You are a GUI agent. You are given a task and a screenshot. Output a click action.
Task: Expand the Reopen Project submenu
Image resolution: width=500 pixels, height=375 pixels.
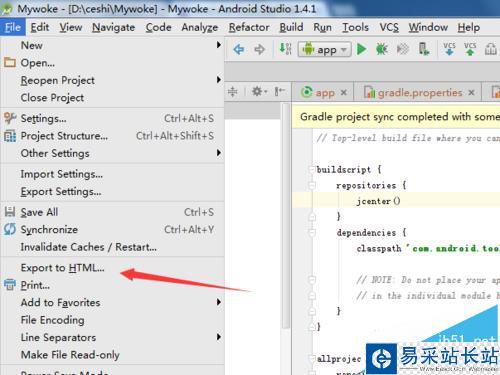pyautogui.click(x=112, y=80)
